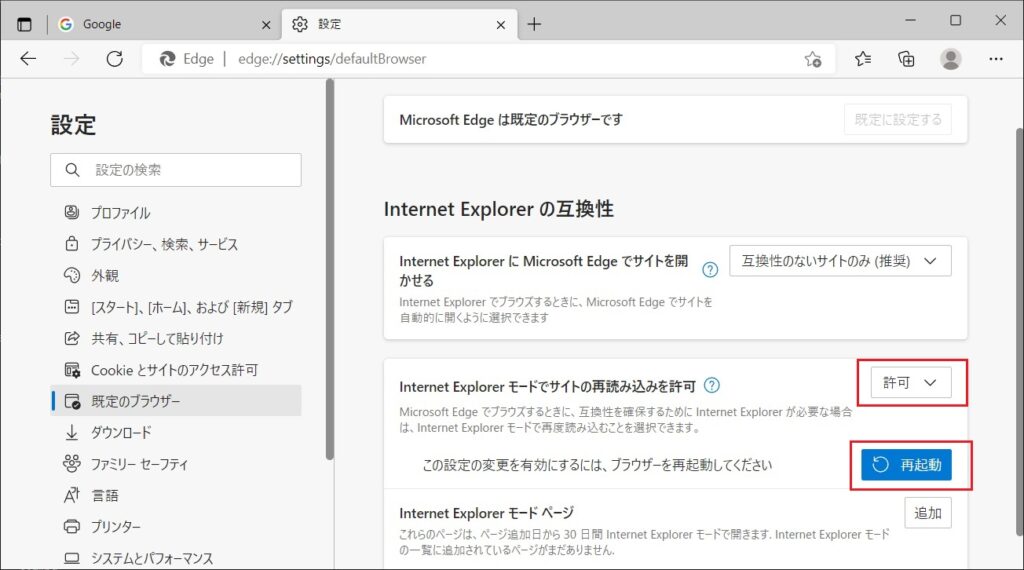
Task: Open プライバシー、検索、サービス section
Action: [176, 244]
